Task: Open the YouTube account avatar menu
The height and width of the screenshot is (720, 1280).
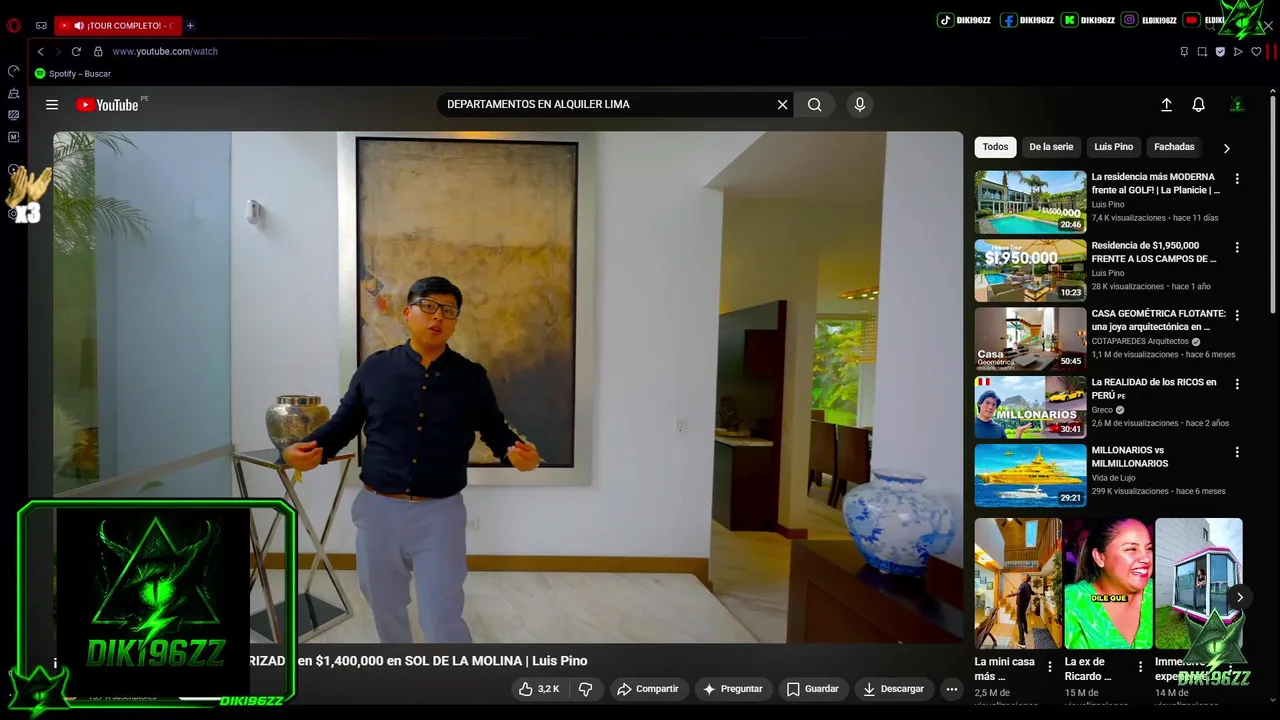Action: pos(1237,104)
